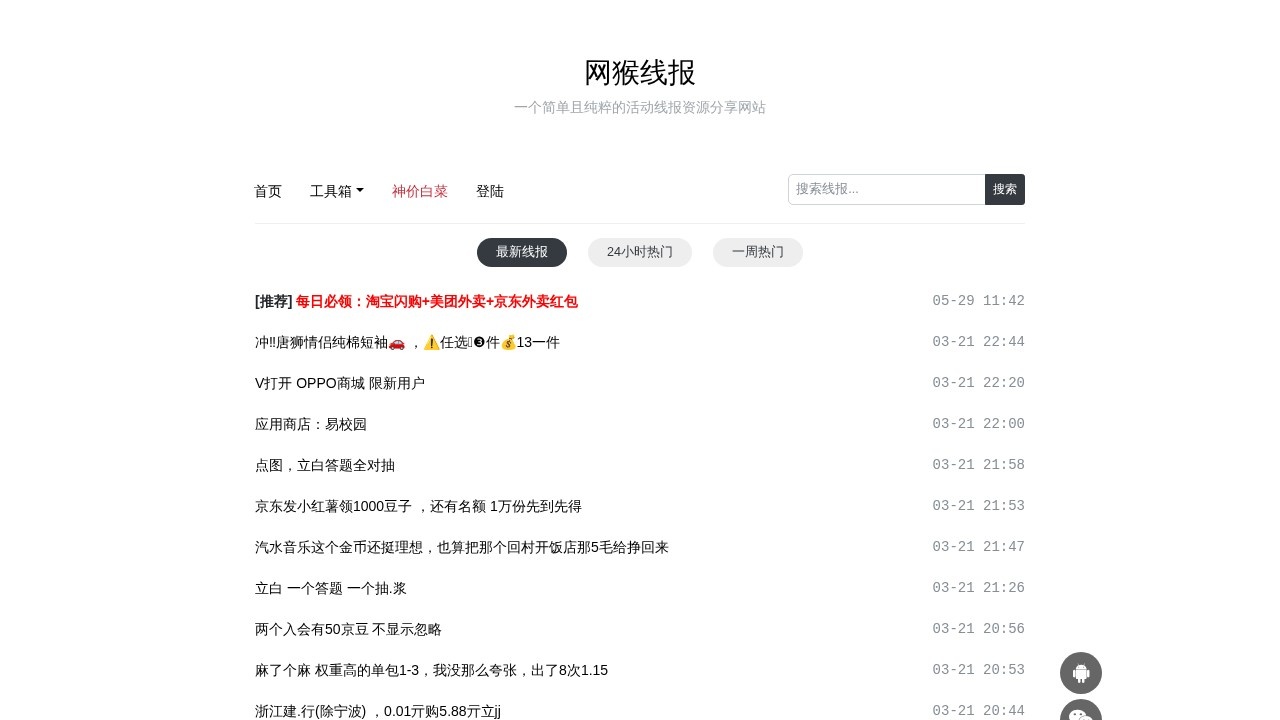Switch to the 一周热门 tab

[757, 252]
